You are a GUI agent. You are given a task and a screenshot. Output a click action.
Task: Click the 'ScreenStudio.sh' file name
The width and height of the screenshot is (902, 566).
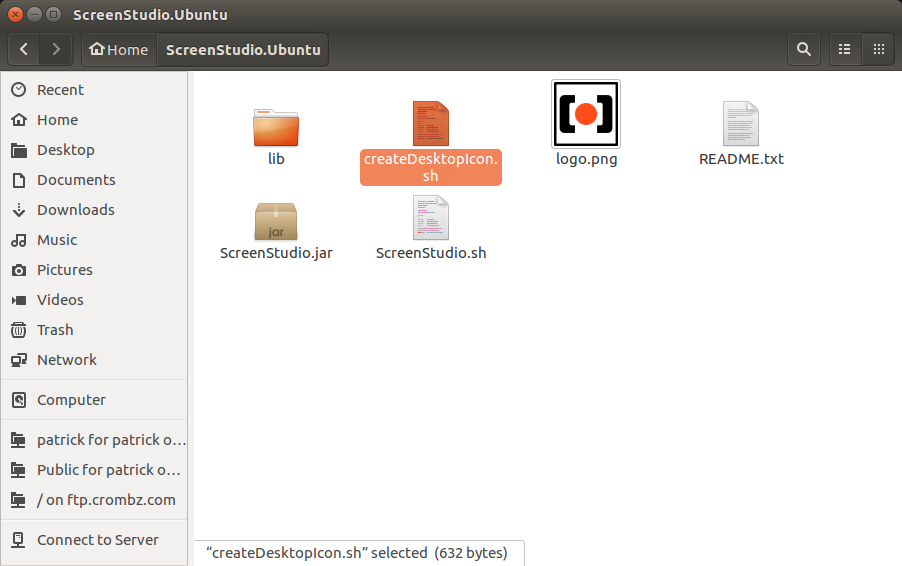(431, 253)
